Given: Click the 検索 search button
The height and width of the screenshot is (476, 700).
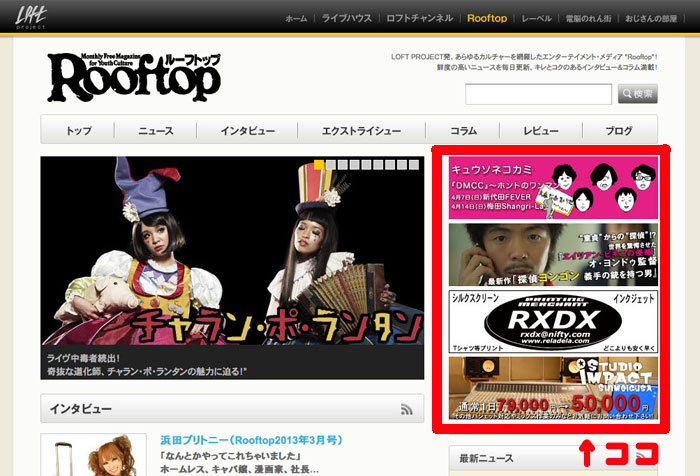Looking at the screenshot, I should pos(638,94).
